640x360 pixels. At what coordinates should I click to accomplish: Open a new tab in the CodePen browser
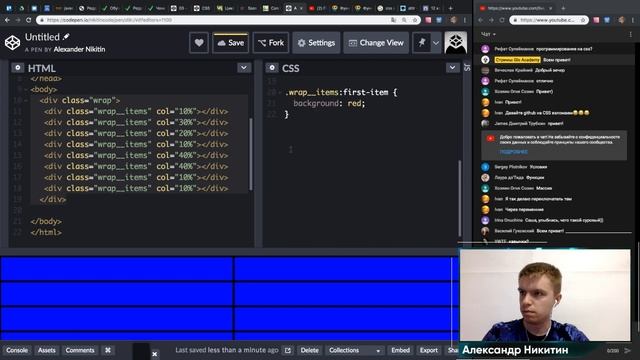tap(451, 8)
